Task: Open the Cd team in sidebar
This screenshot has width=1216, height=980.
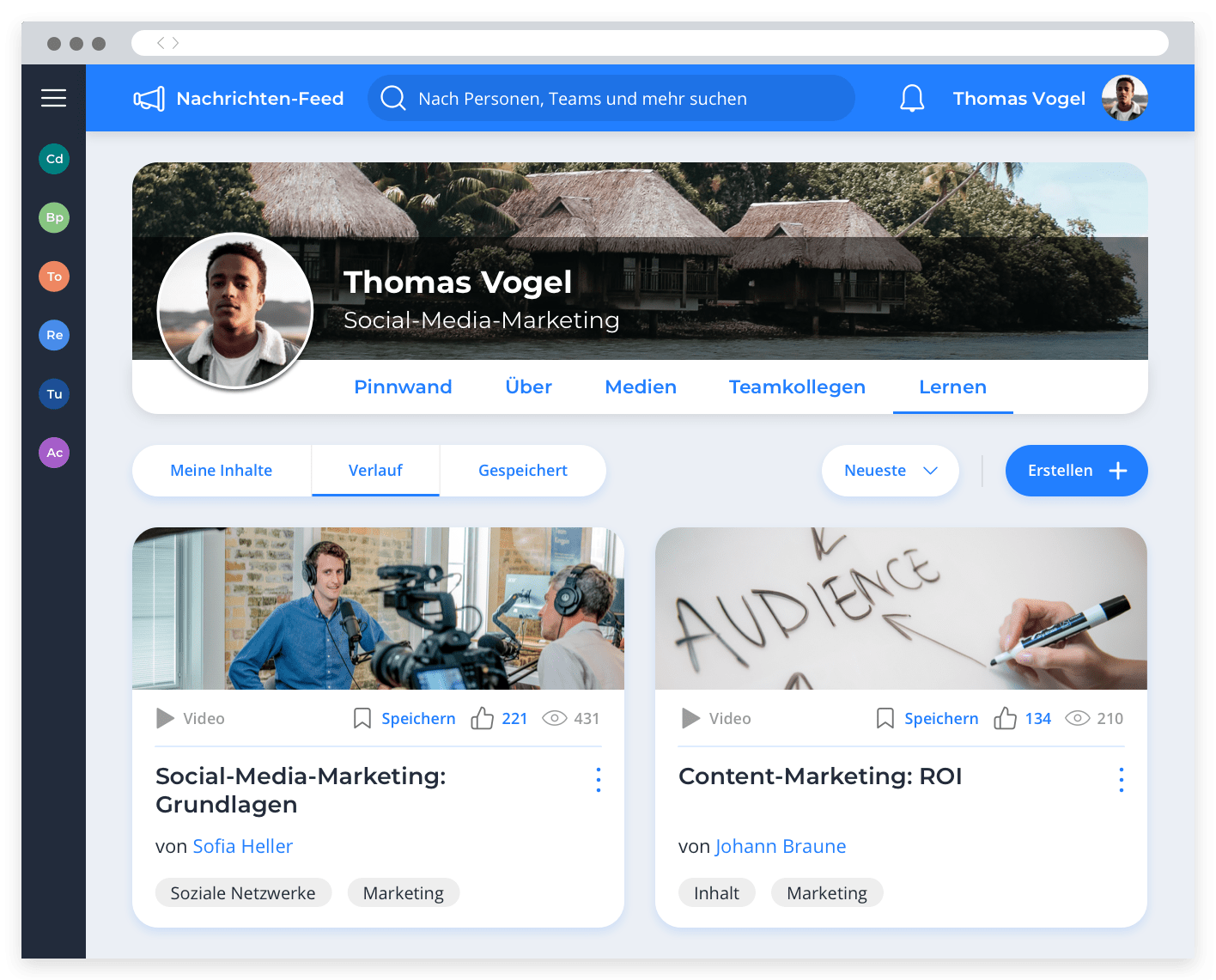Action: point(54,159)
